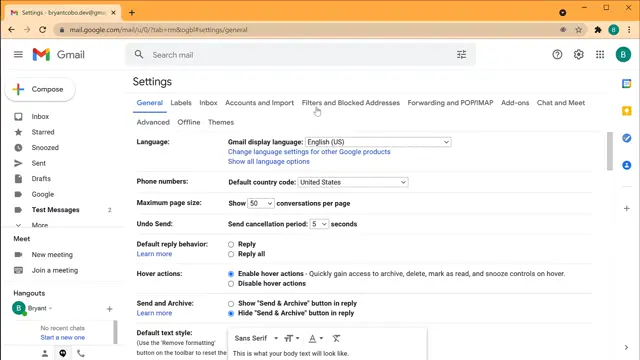Open Chrome extensions puzzle icon

coord(598,30)
